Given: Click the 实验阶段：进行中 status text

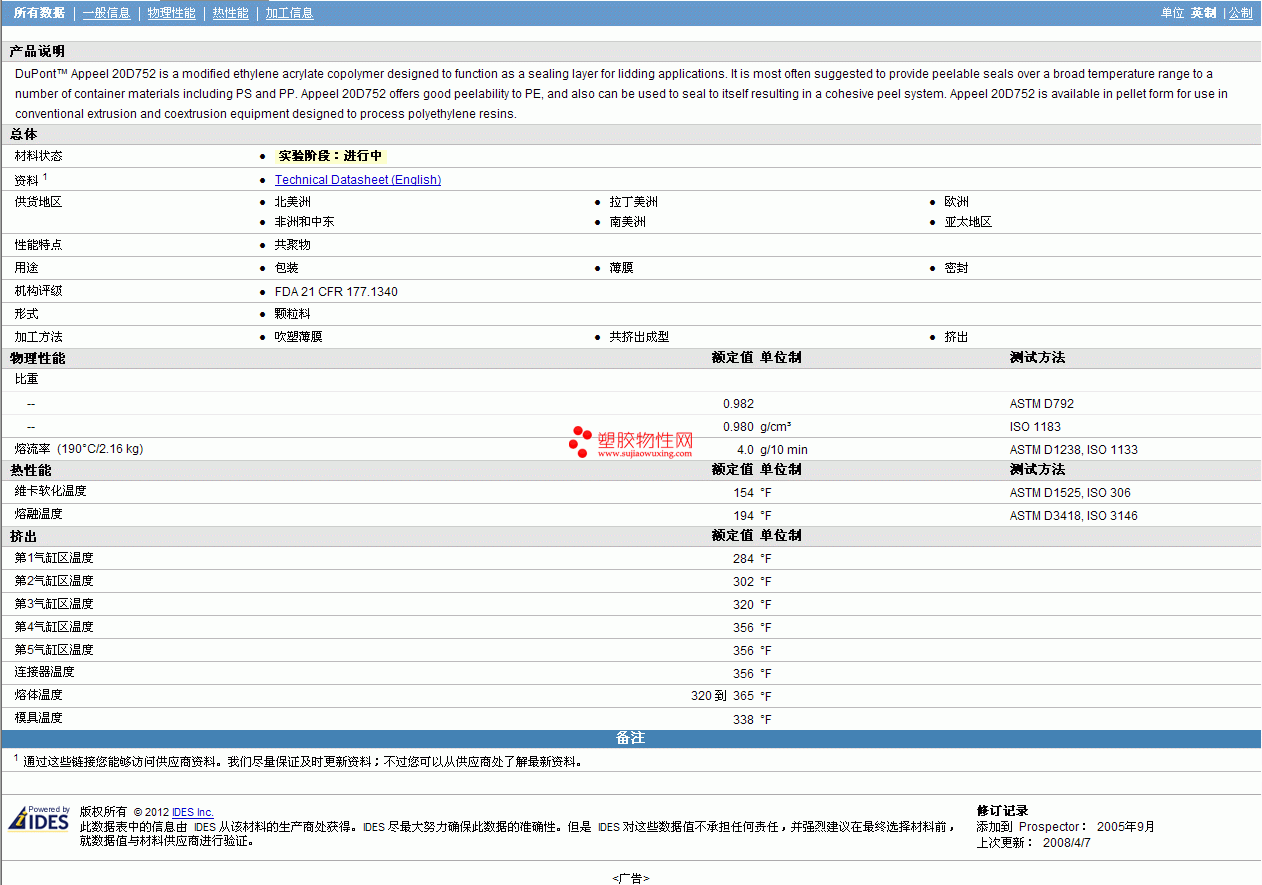Looking at the screenshot, I should click(330, 156).
